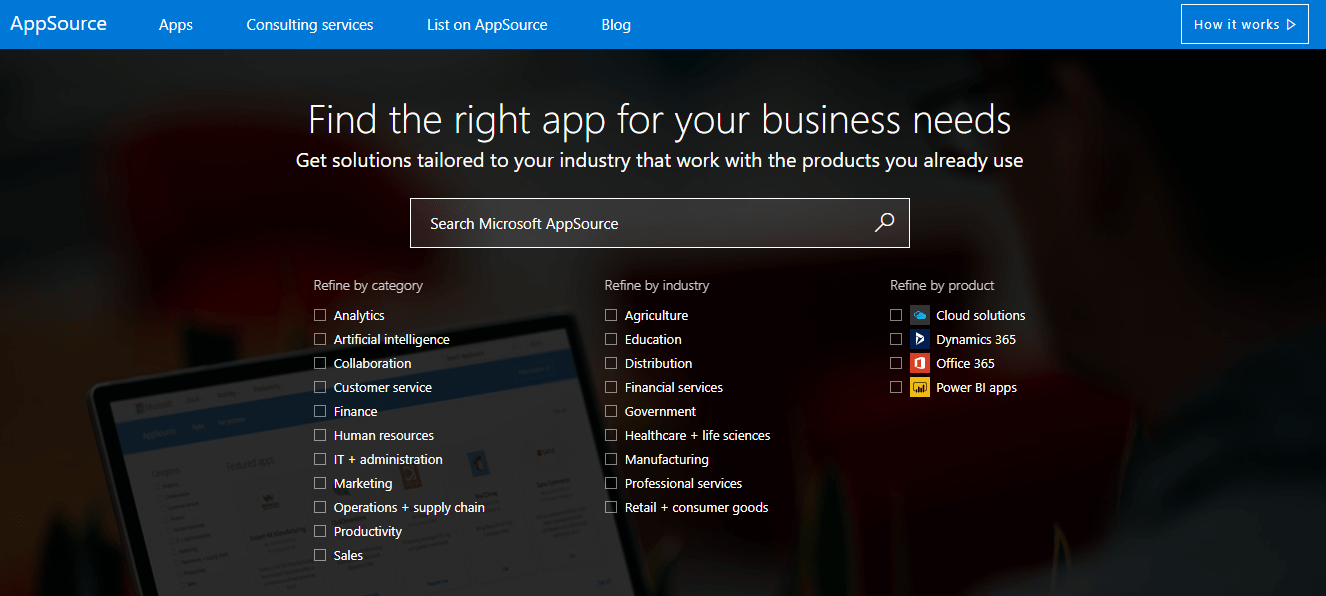
Task: Go to Consulting services
Action: (x=309, y=24)
